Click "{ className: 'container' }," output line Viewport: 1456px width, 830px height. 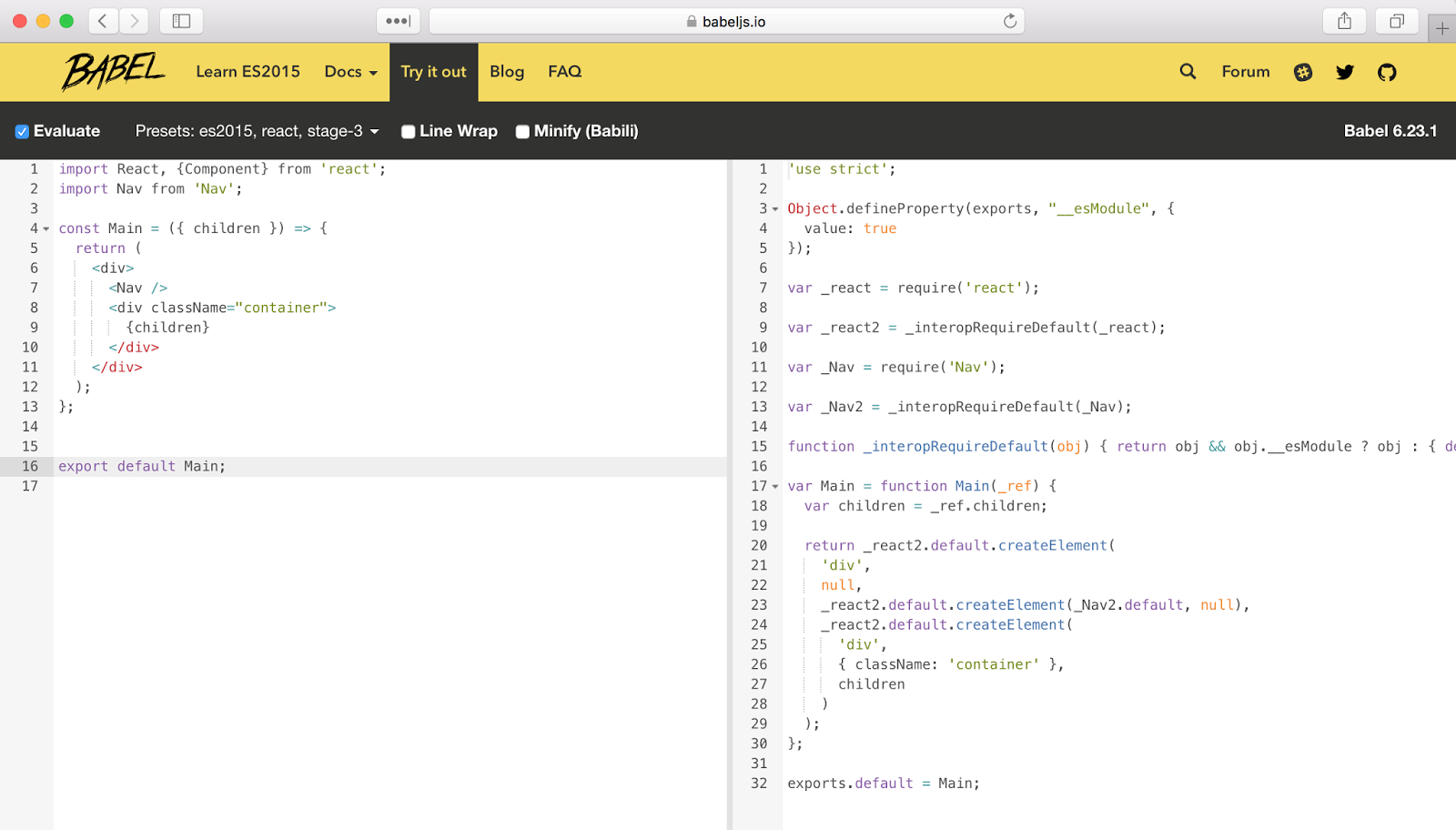click(x=951, y=664)
